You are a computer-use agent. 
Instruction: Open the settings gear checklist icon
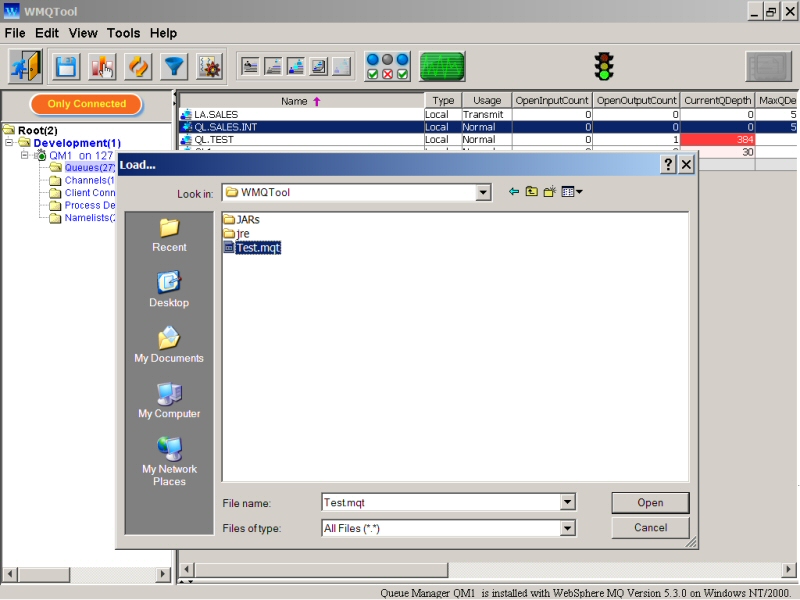(x=210, y=67)
